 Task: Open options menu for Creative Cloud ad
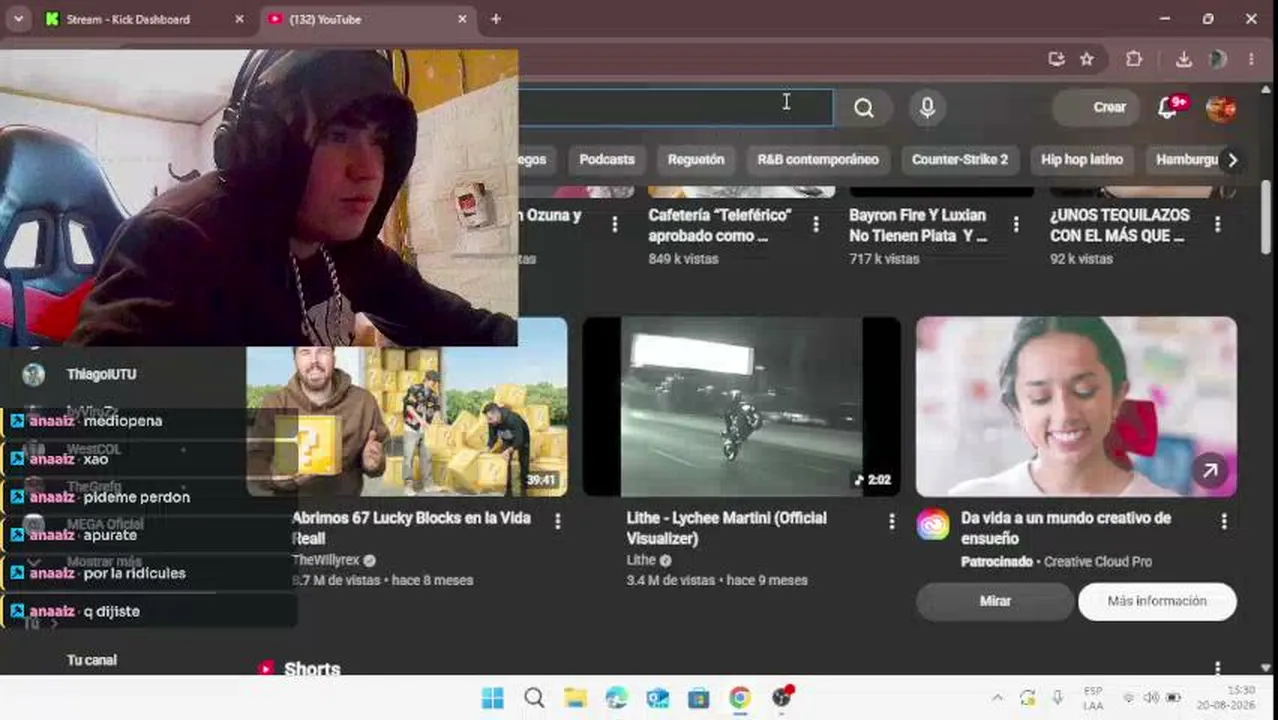tap(1224, 521)
